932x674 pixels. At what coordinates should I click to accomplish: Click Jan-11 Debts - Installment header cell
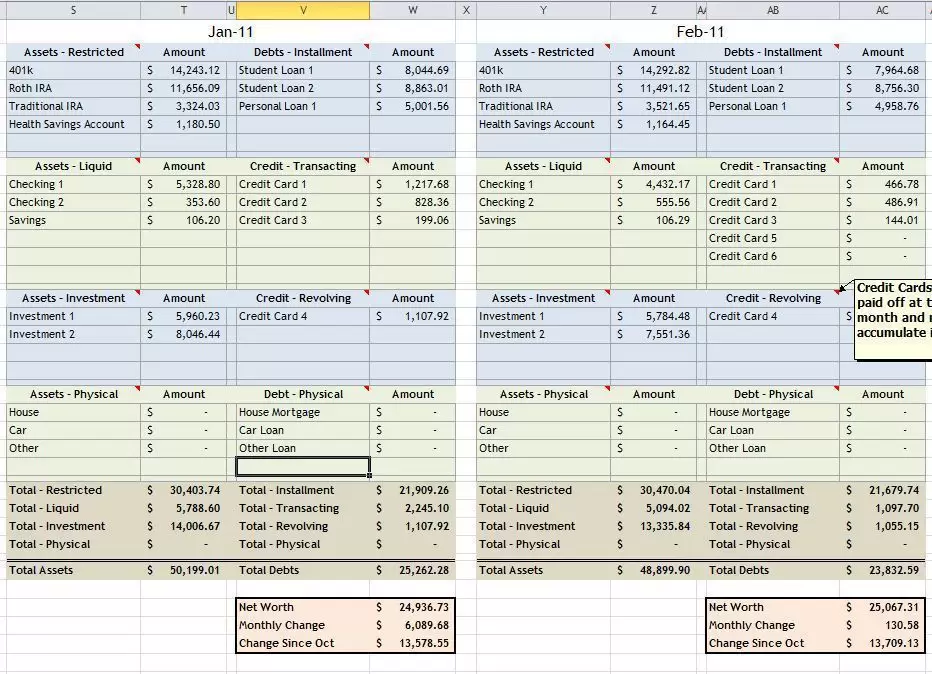coord(303,52)
